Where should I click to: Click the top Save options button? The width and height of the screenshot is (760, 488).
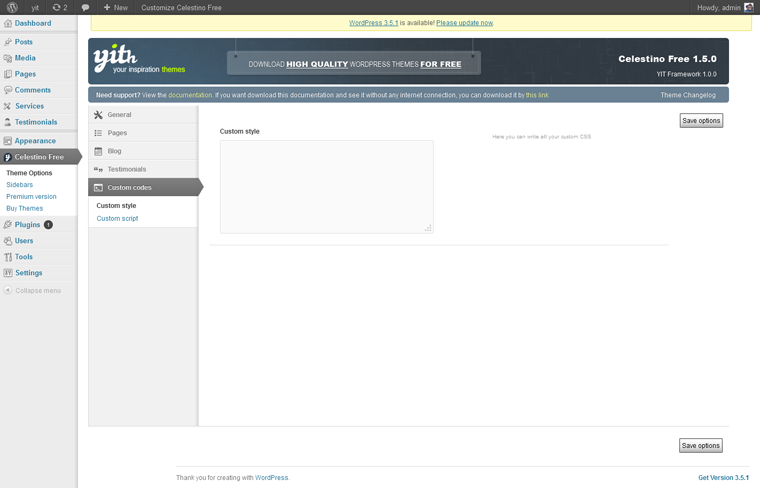[x=701, y=121]
